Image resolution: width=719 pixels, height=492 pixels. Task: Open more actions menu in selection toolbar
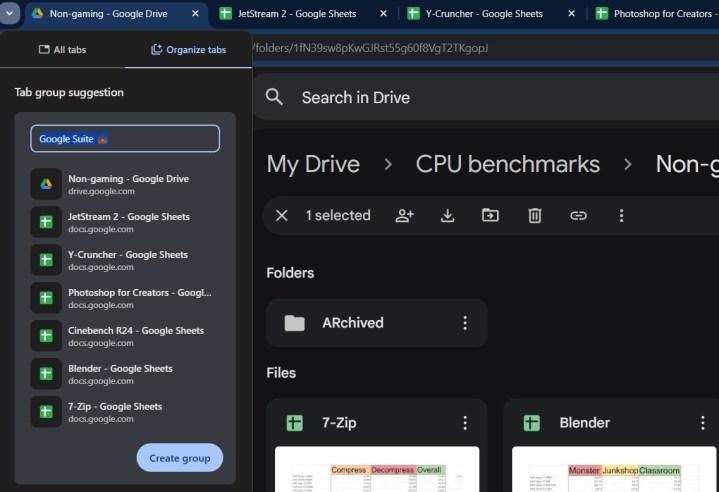click(621, 215)
